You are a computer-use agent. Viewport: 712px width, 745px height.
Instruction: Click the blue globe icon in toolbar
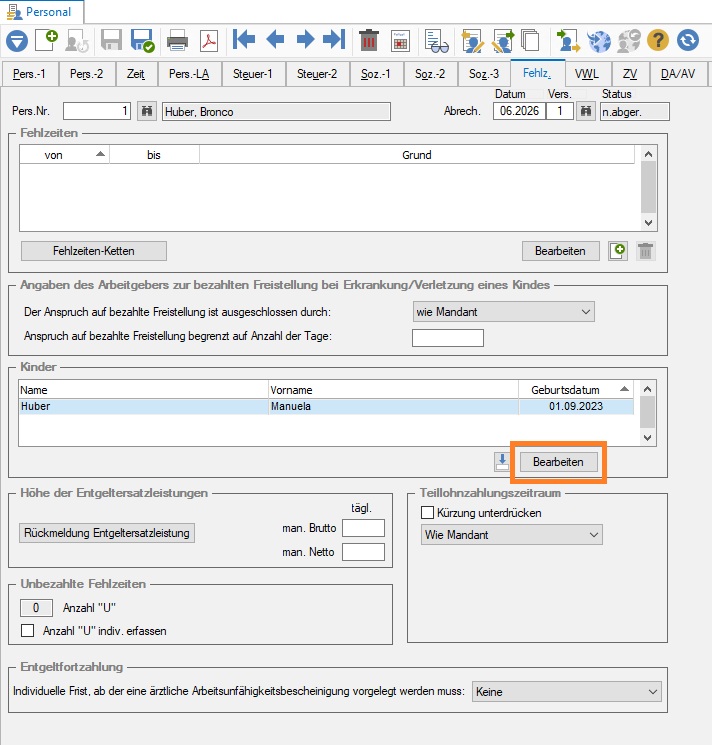click(599, 41)
